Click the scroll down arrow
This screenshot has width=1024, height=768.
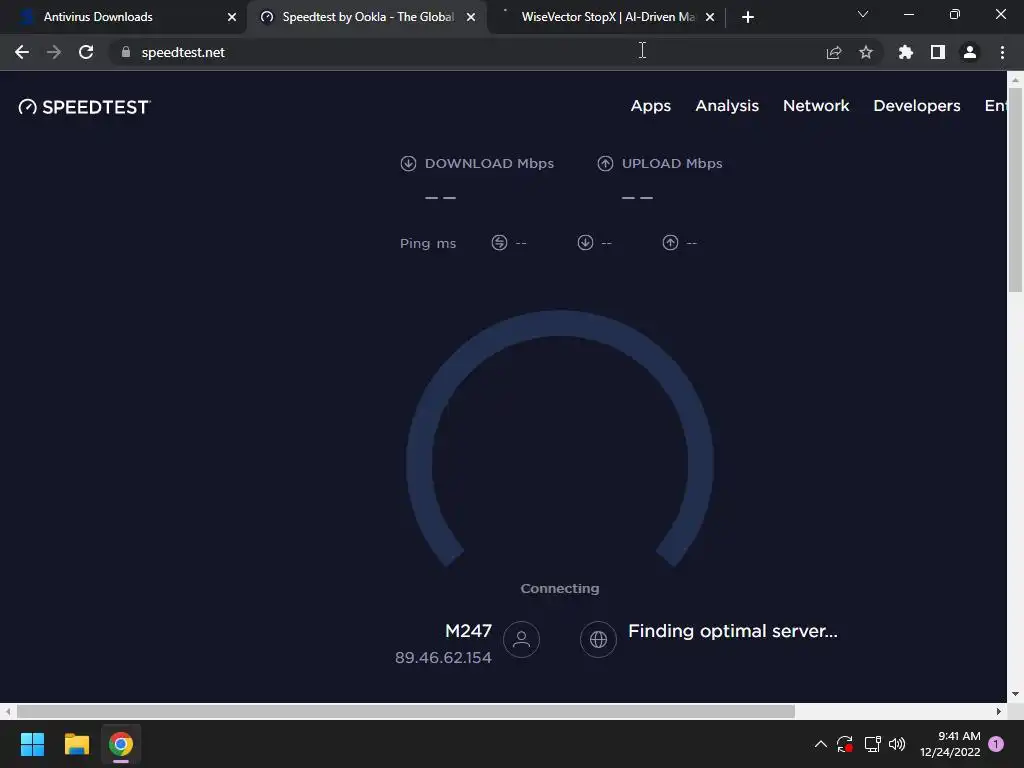[1015, 694]
